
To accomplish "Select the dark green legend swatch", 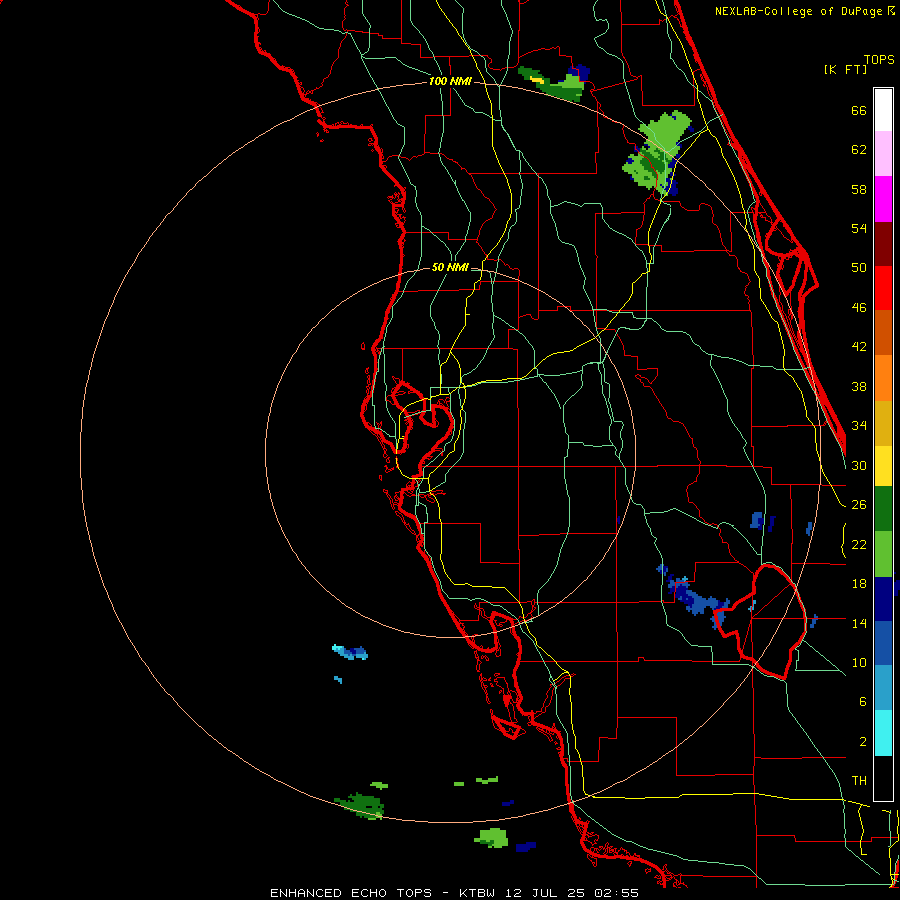I will 883,509.
